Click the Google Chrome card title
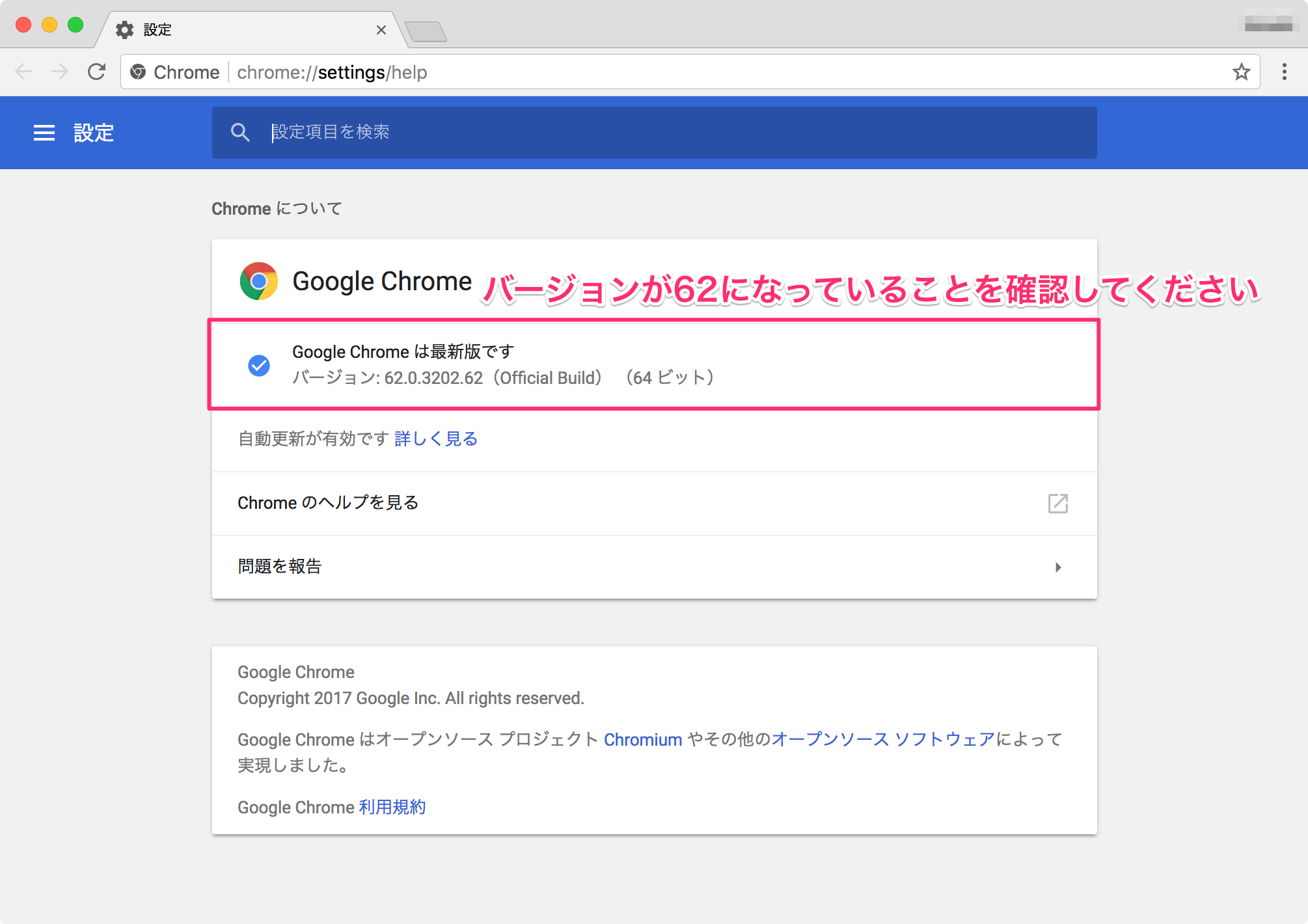 tap(382, 282)
